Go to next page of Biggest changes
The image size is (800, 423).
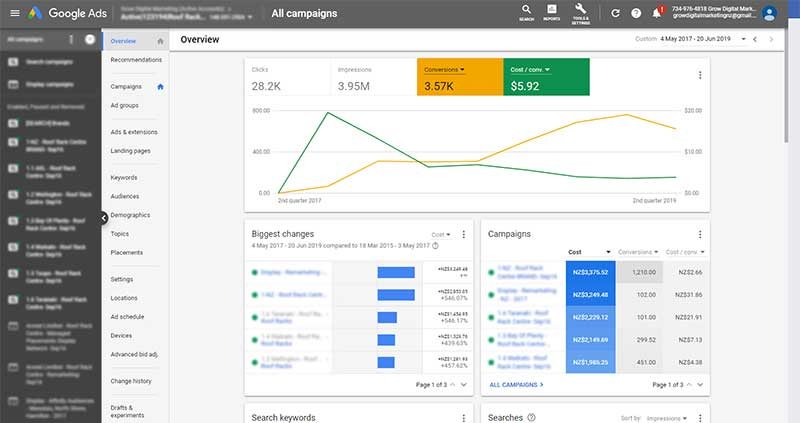[x=464, y=385]
